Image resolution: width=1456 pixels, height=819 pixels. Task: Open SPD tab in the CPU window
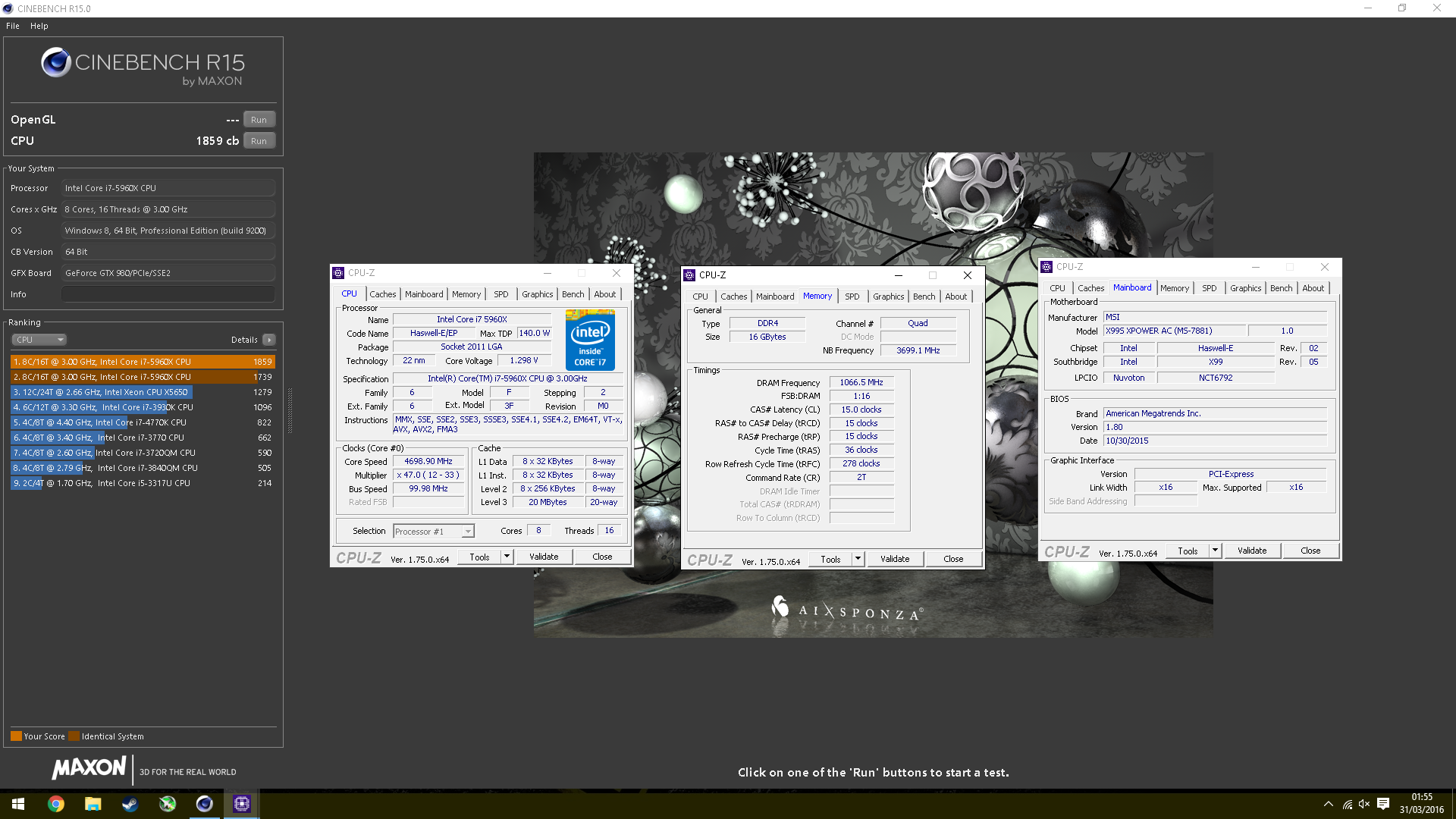501,294
